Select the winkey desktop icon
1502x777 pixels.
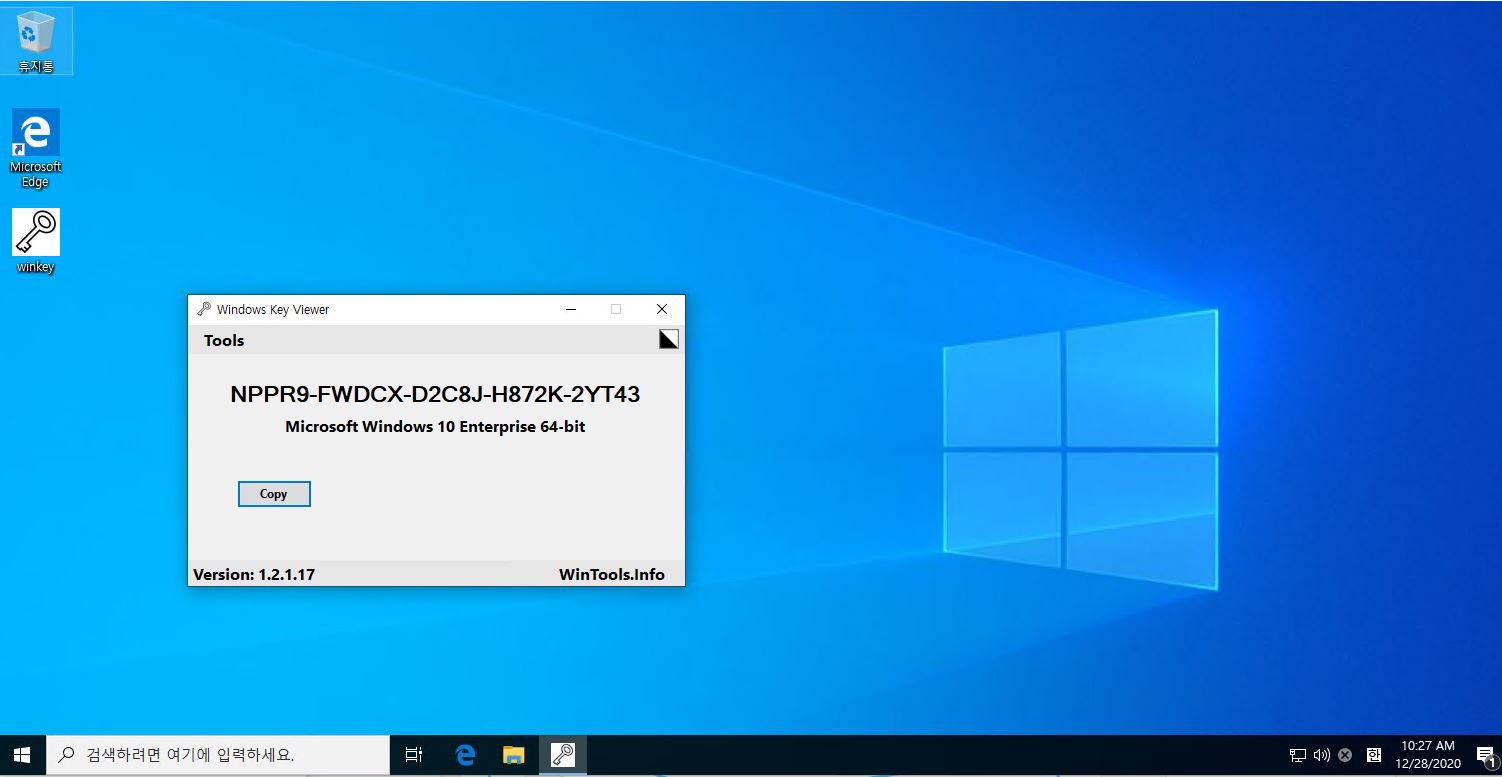(x=36, y=241)
